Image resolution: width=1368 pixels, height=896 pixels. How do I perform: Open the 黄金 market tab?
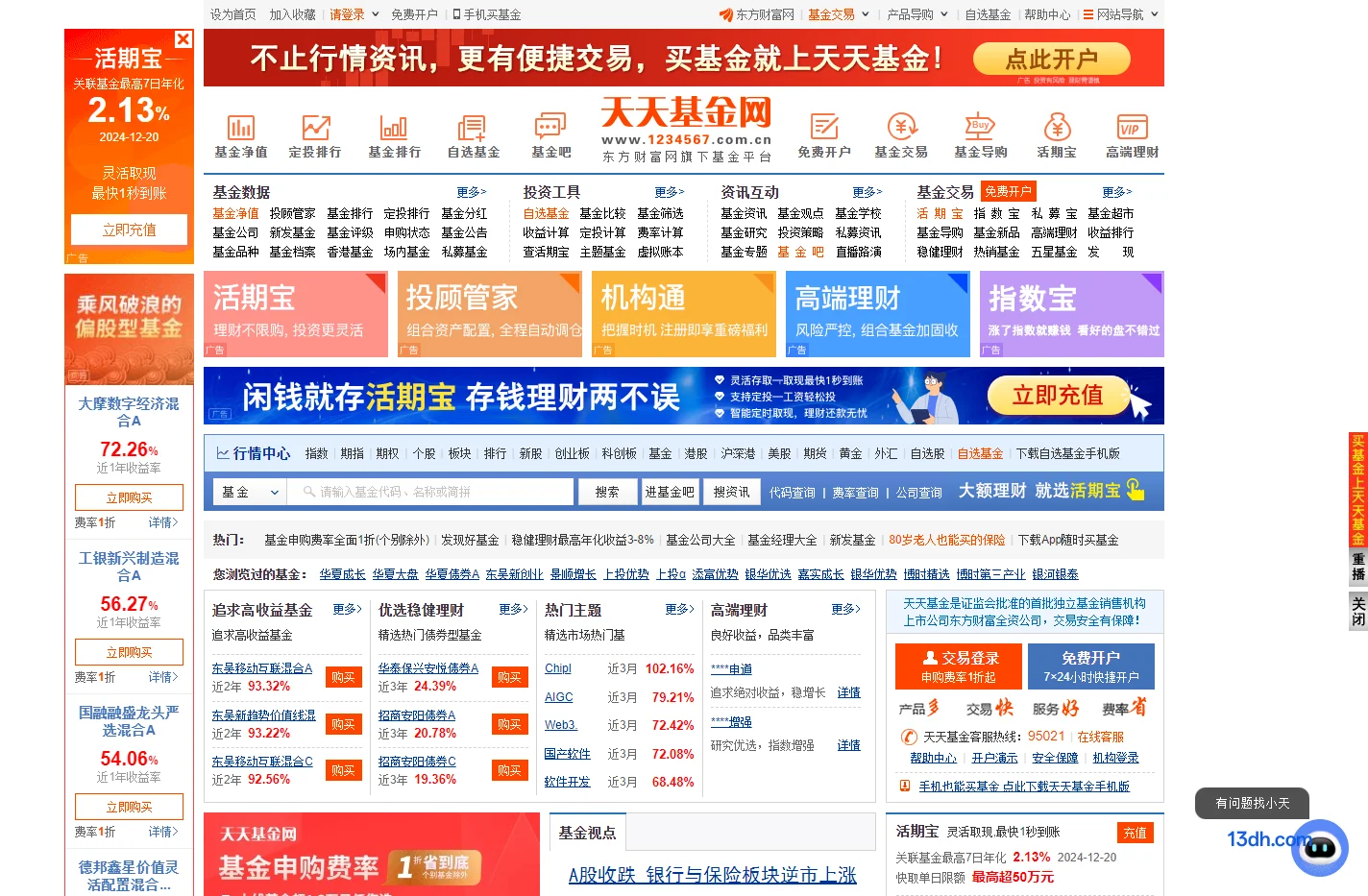[850, 453]
